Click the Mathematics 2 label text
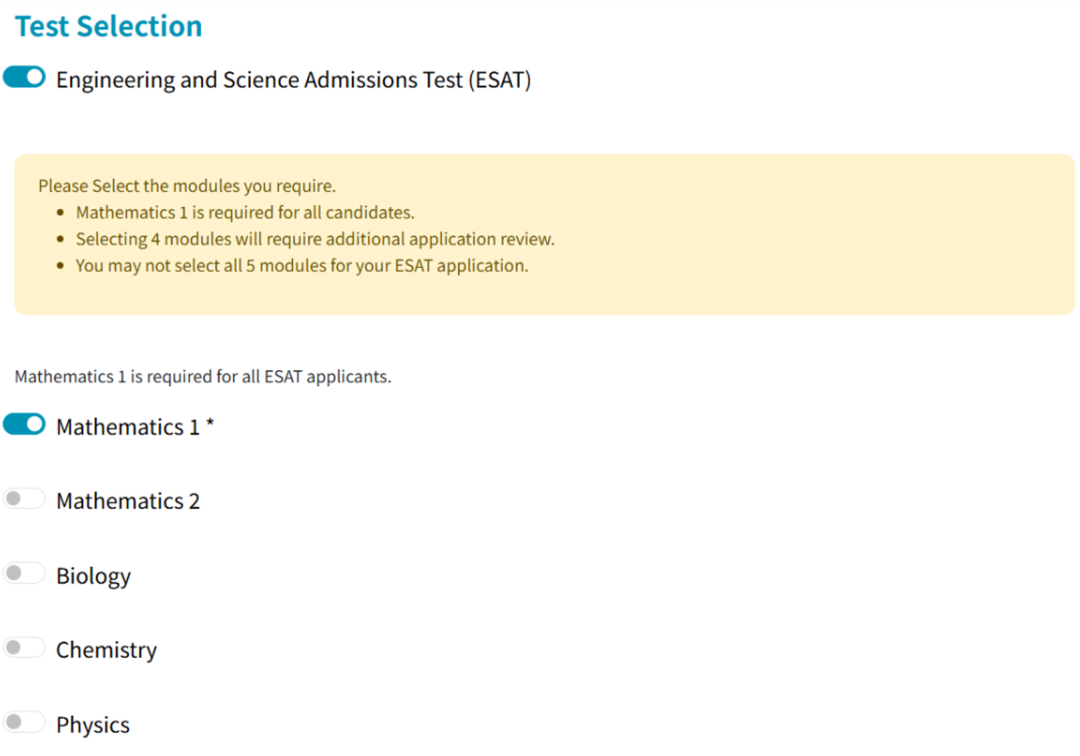The height and width of the screenshot is (756, 1080). [128, 501]
